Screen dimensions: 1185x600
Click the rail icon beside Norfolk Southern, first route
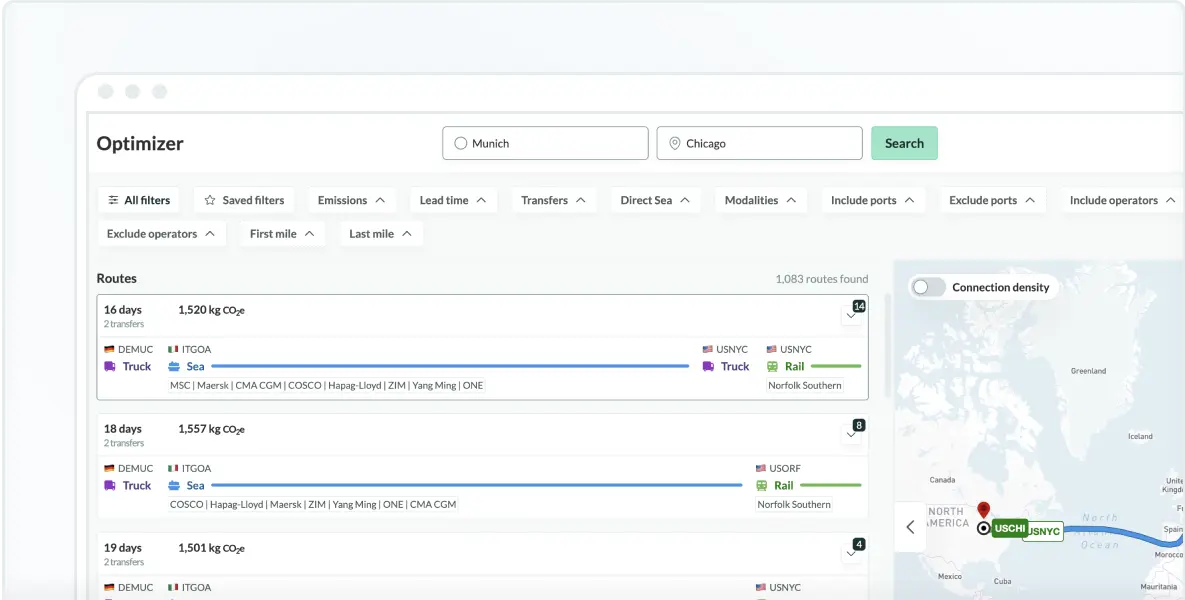[x=773, y=367]
